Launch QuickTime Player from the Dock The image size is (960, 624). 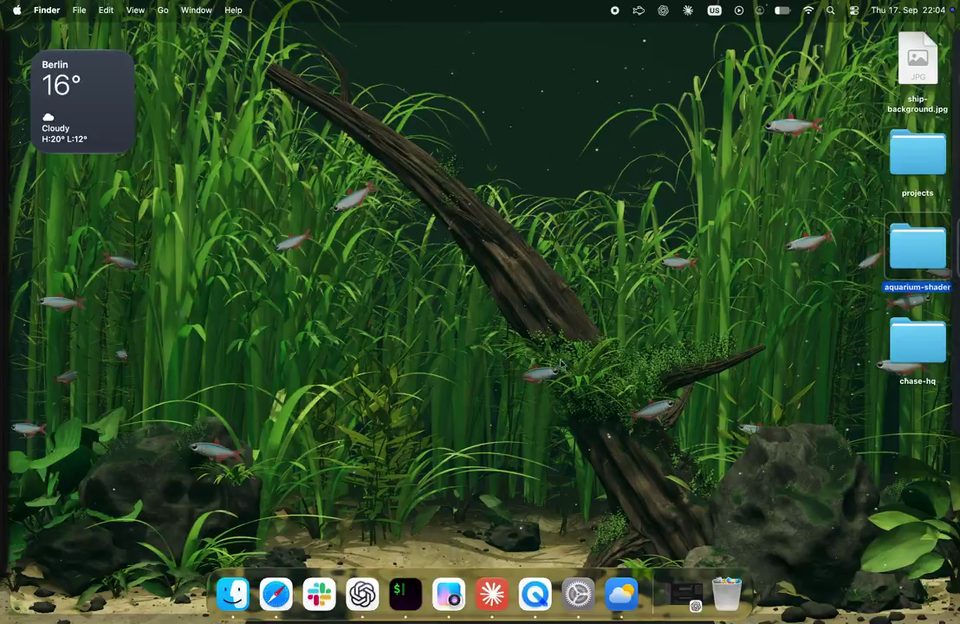click(x=535, y=594)
